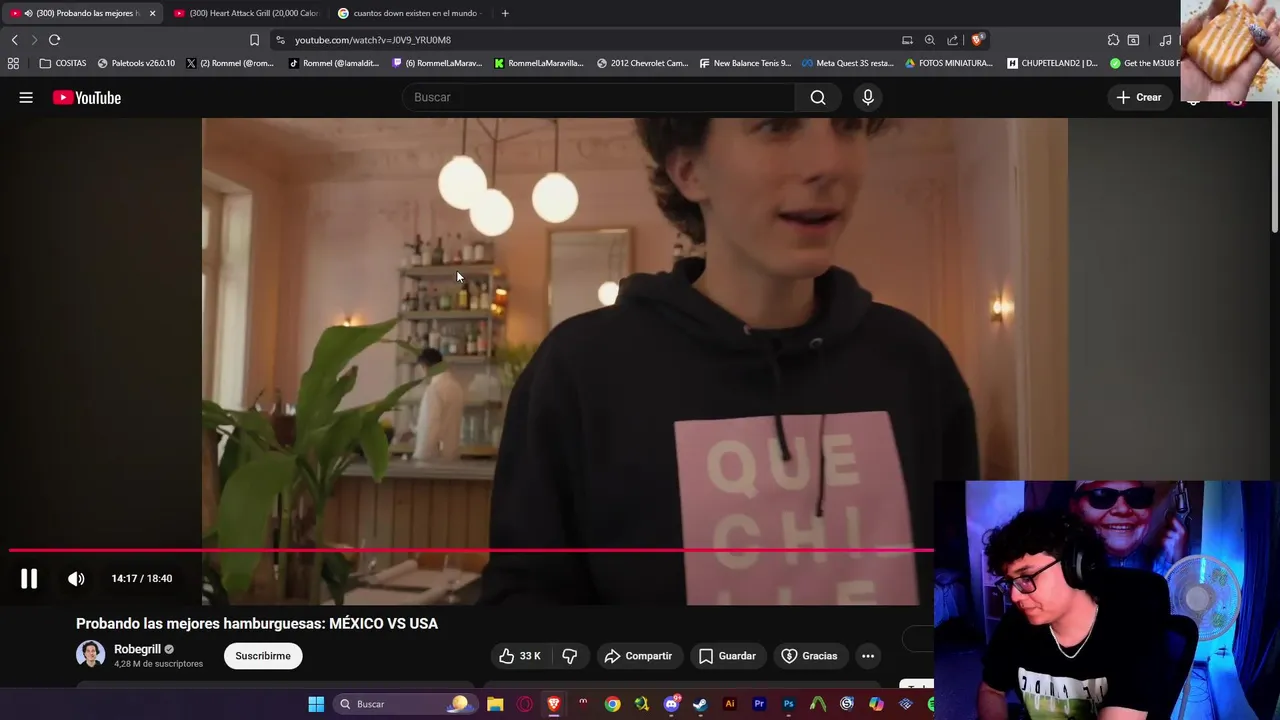Open Copilot from taskbar
The width and height of the screenshot is (1280, 720).
click(x=876, y=704)
